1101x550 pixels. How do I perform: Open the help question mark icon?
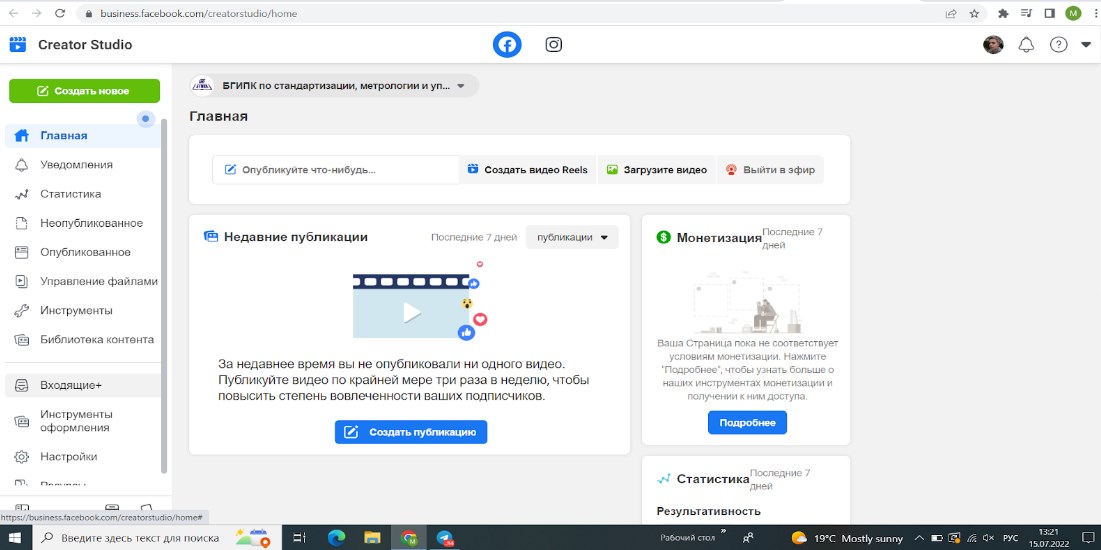click(1058, 45)
